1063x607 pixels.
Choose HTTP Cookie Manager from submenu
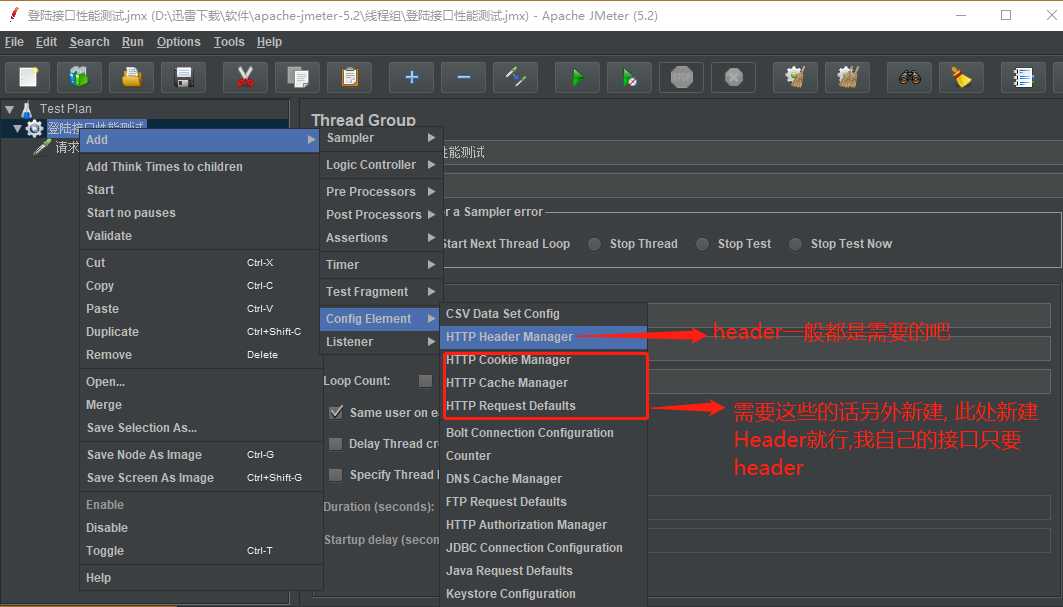point(544,360)
